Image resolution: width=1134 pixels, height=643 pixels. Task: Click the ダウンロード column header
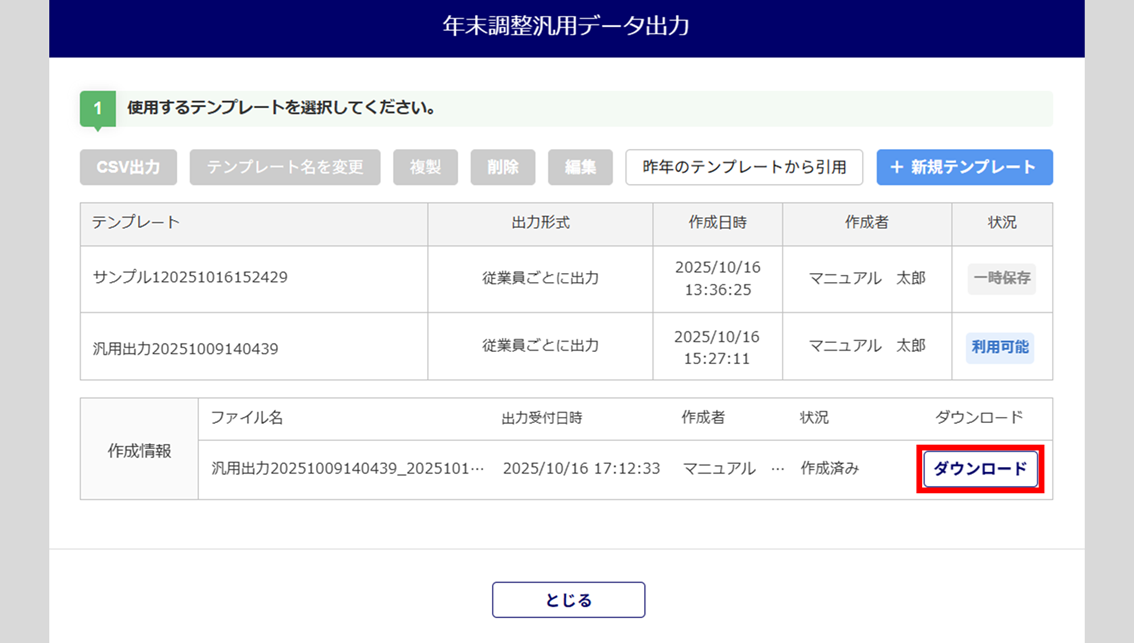[979, 417]
